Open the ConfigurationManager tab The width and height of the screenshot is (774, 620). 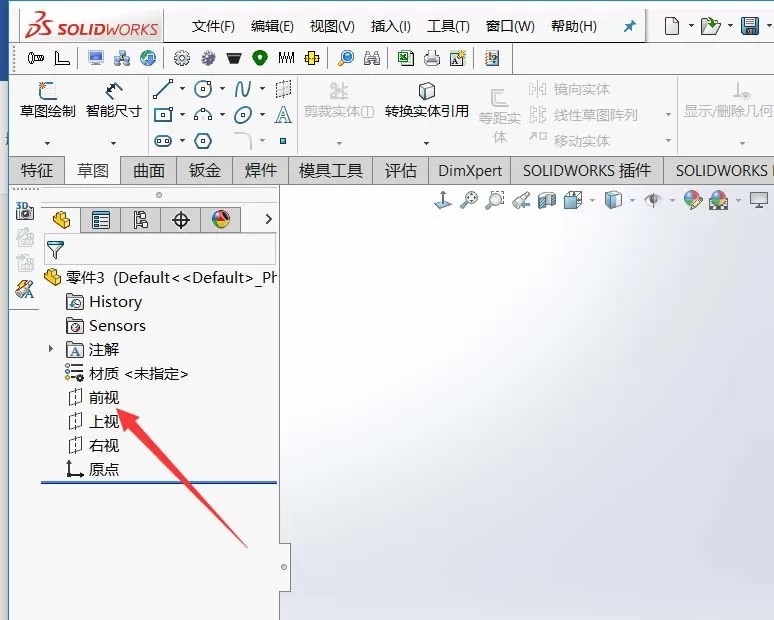[x=141, y=220]
